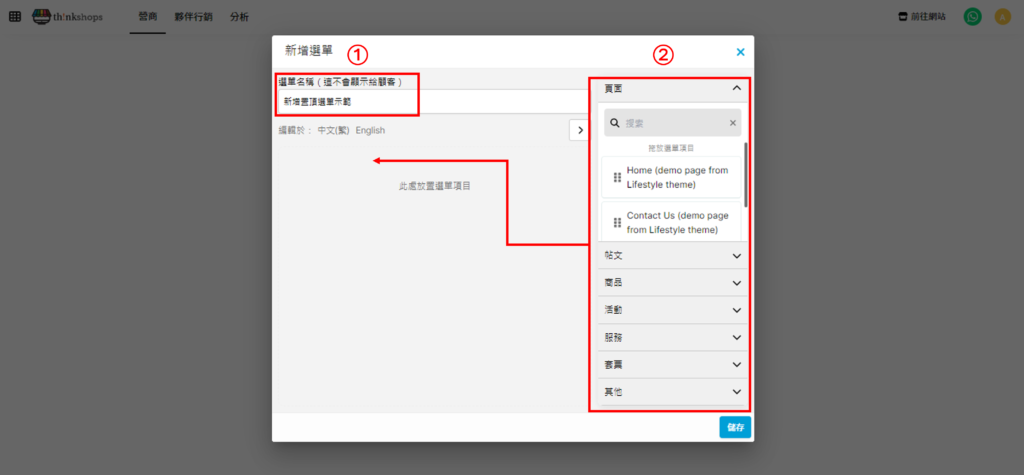Expand the 帖文 section
This screenshot has width=1024, height=475.
pyautogui.click(x=737, y=256)
